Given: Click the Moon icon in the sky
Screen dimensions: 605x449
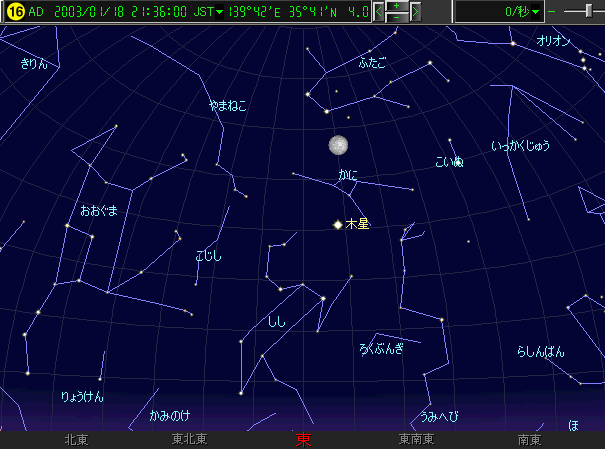Looking at the screenshot, I should tap(339, 146).
